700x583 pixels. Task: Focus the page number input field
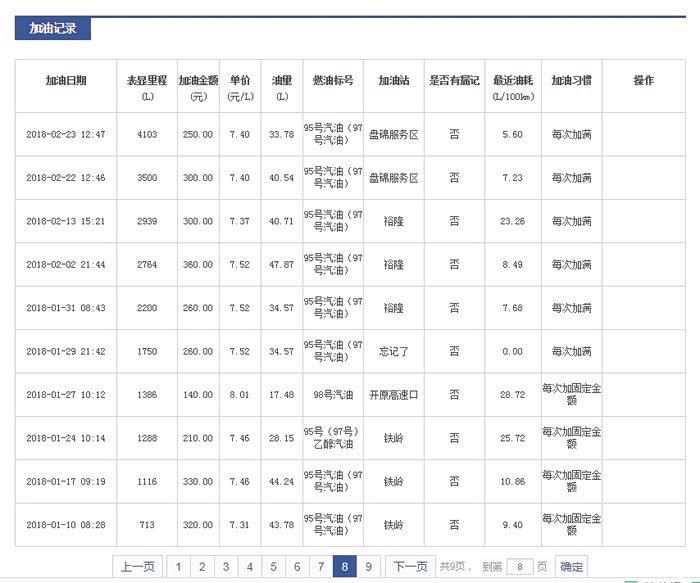520,567
